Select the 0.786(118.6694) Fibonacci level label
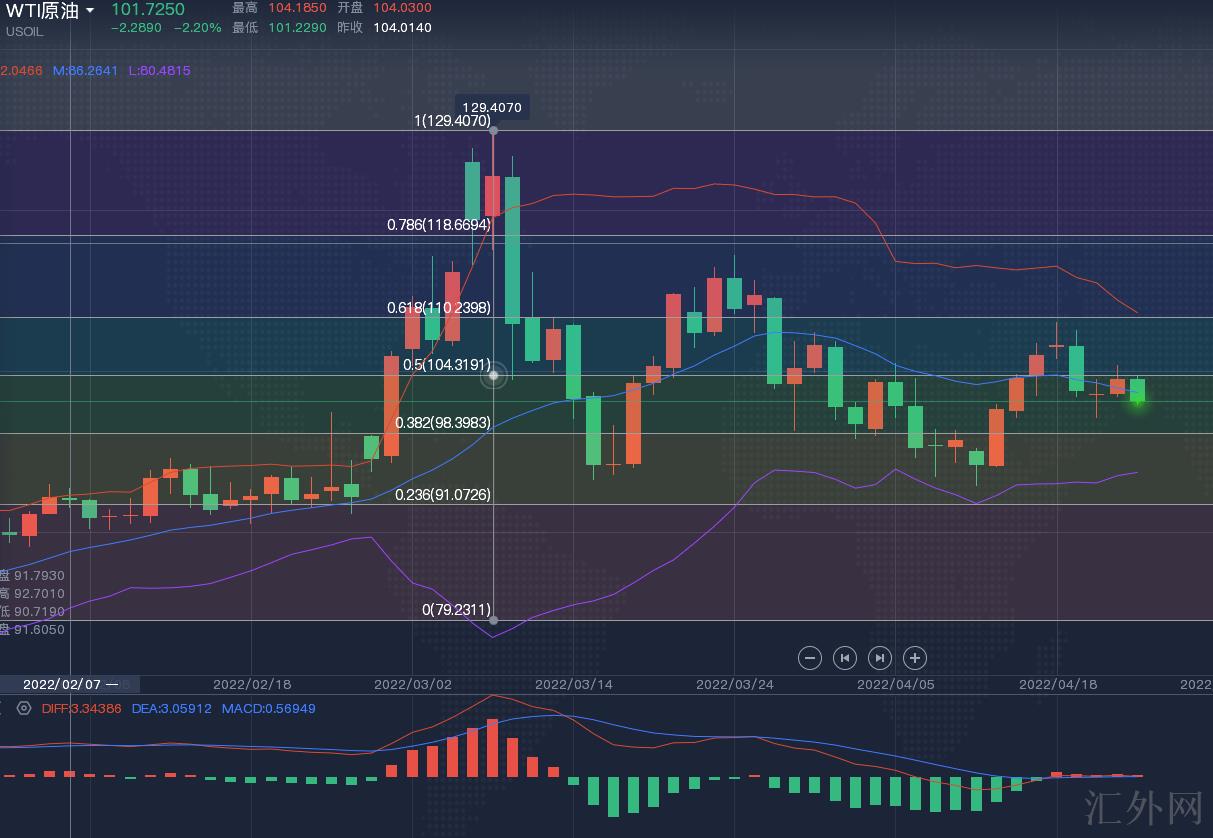Image resolution: width=1213 pixels, height=838 pixels. (439, 225)
